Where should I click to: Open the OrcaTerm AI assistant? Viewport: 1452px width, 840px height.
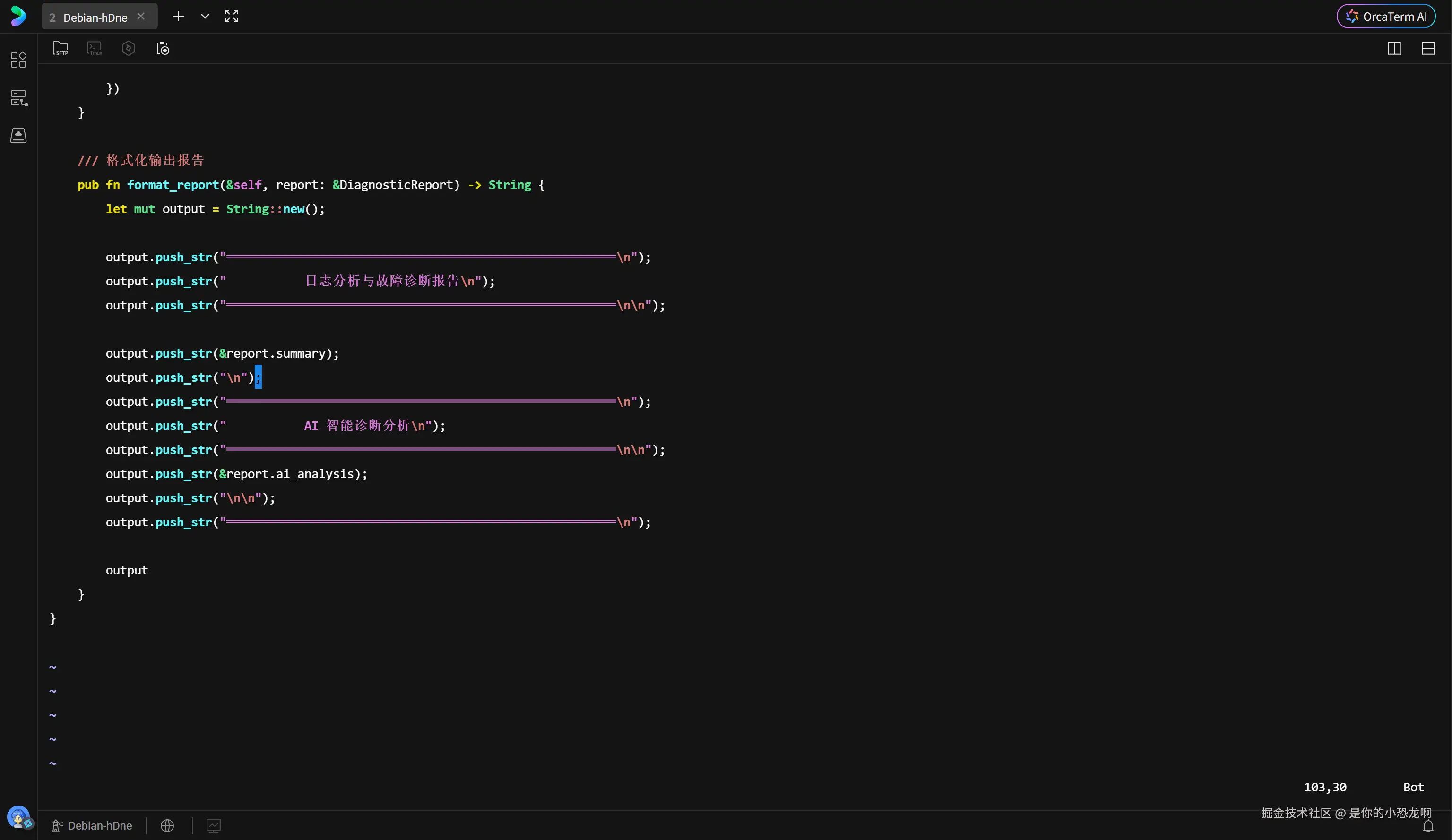(1386, 16)
